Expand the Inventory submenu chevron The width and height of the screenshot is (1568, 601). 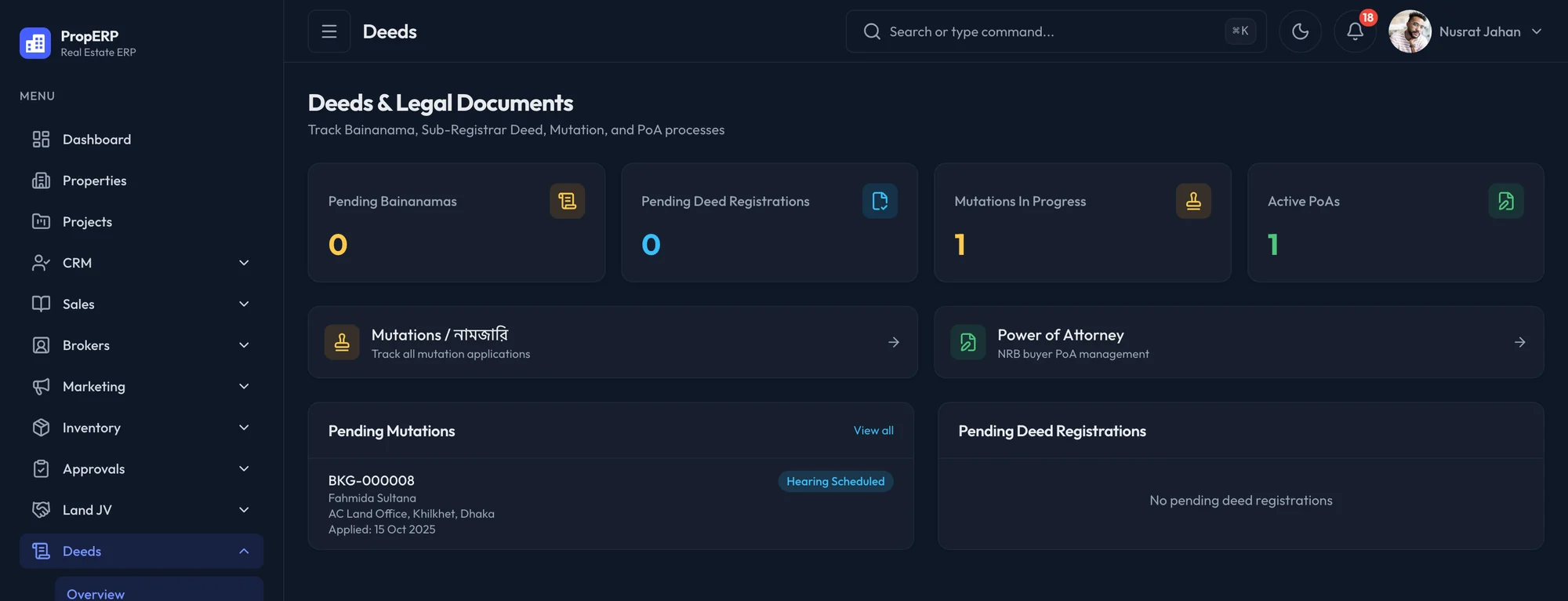tap(244, 428)
